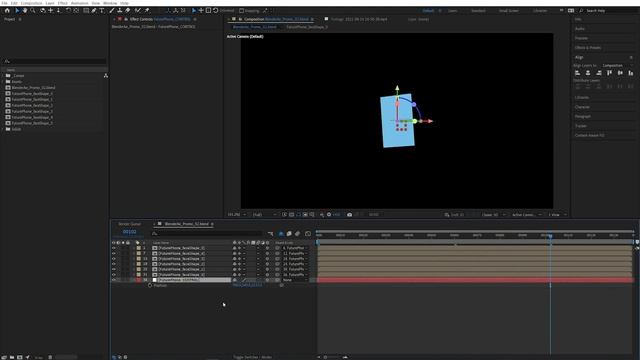Screen dimensions: 640x360
Task: Click the Frame Blending icon in timeline
Action: coord(289,233)
